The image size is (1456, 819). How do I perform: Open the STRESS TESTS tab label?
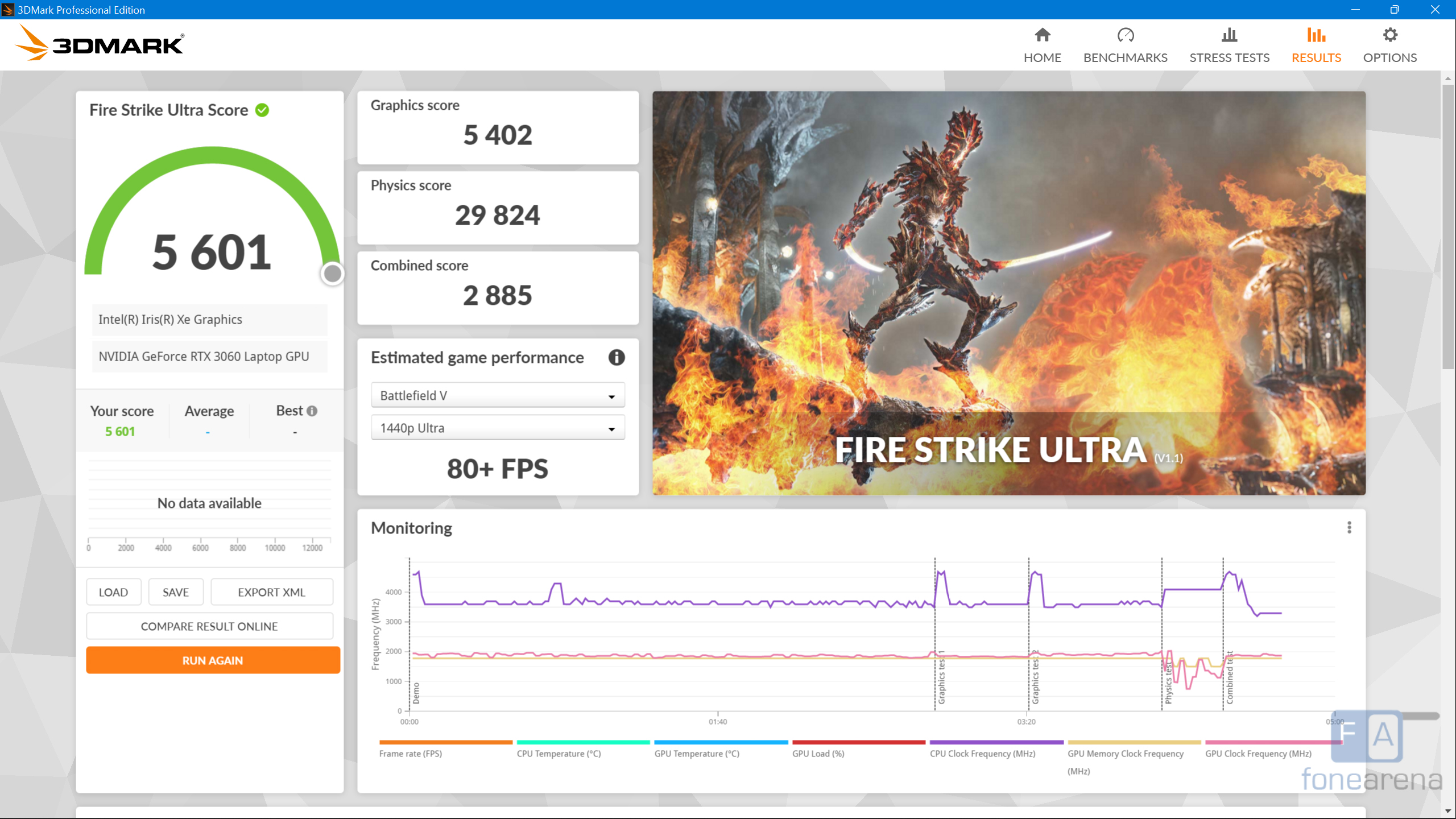(1229, 57)
